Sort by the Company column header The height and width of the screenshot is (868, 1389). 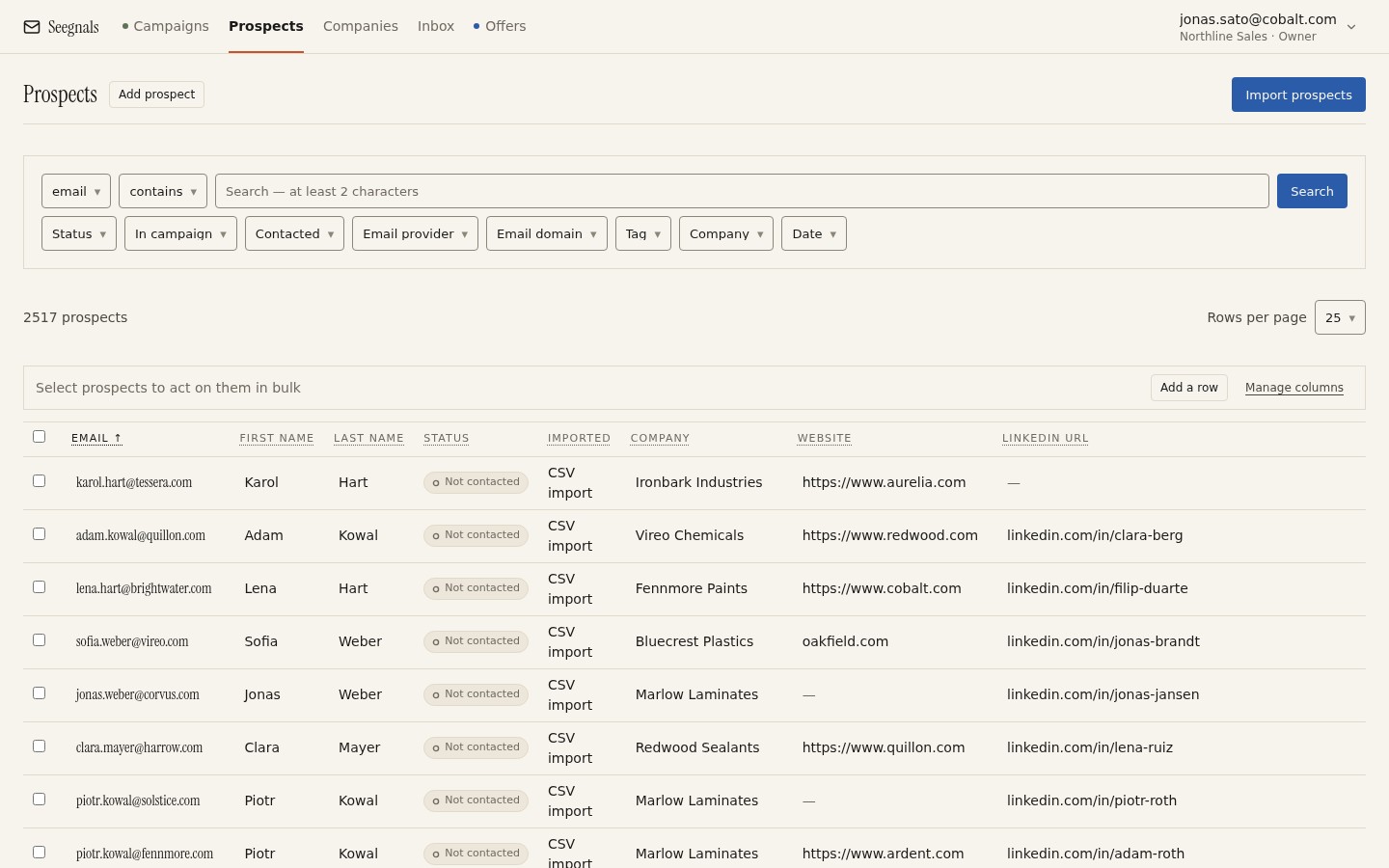pyautogui.click(x=660, y=438)
